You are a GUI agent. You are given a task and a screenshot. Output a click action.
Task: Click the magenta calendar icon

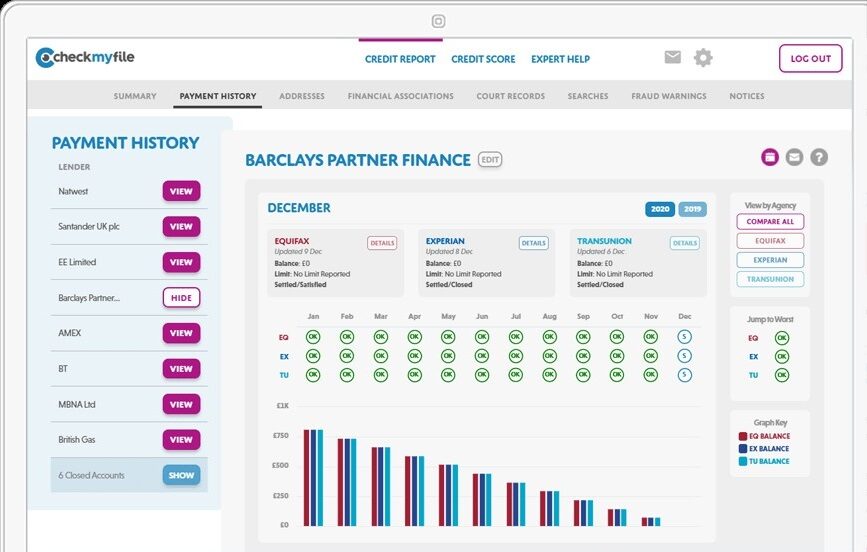[x=770, y=157]
